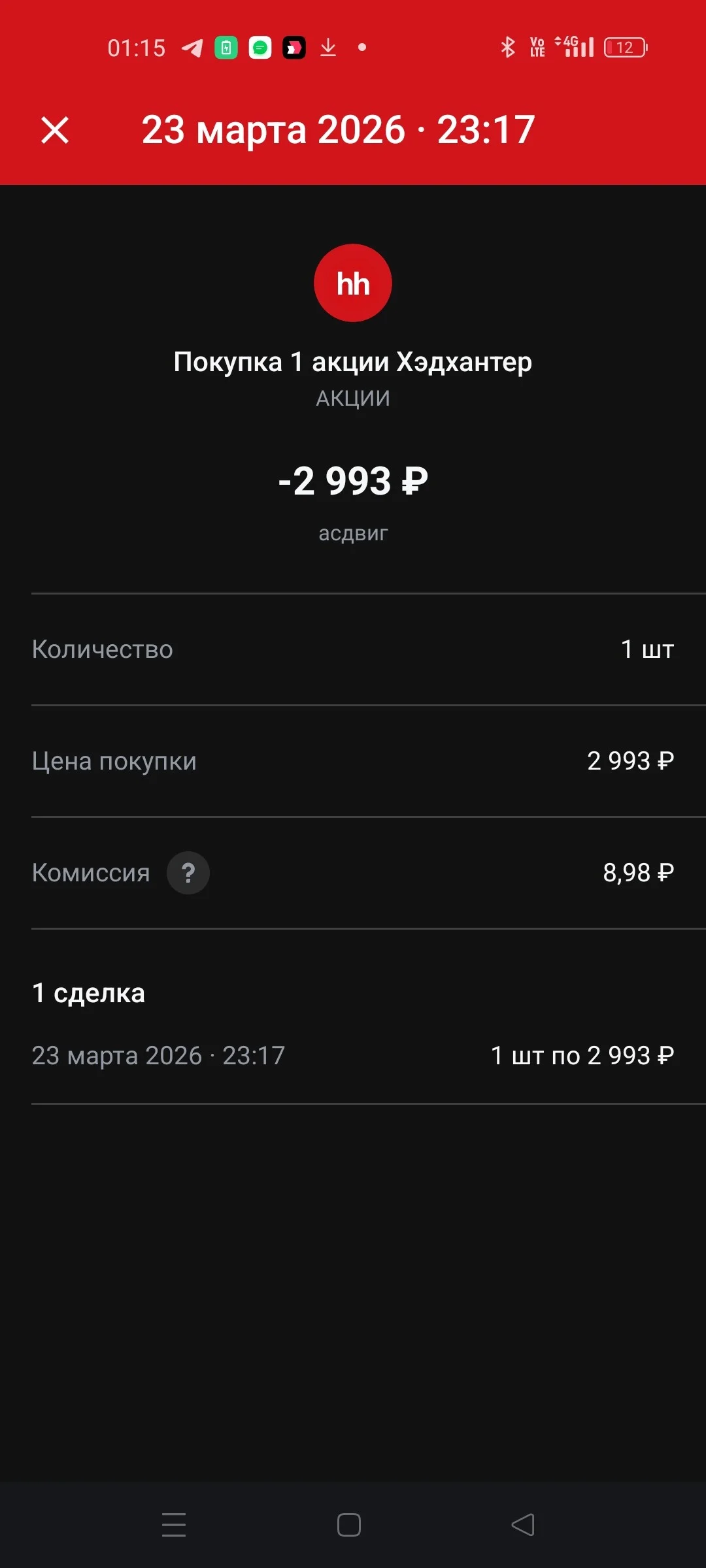Image resolution: width=706 pixels, height=1568 pixels.
Task: Navigate back using the triangle button
Action: (x=523, y=1525)
